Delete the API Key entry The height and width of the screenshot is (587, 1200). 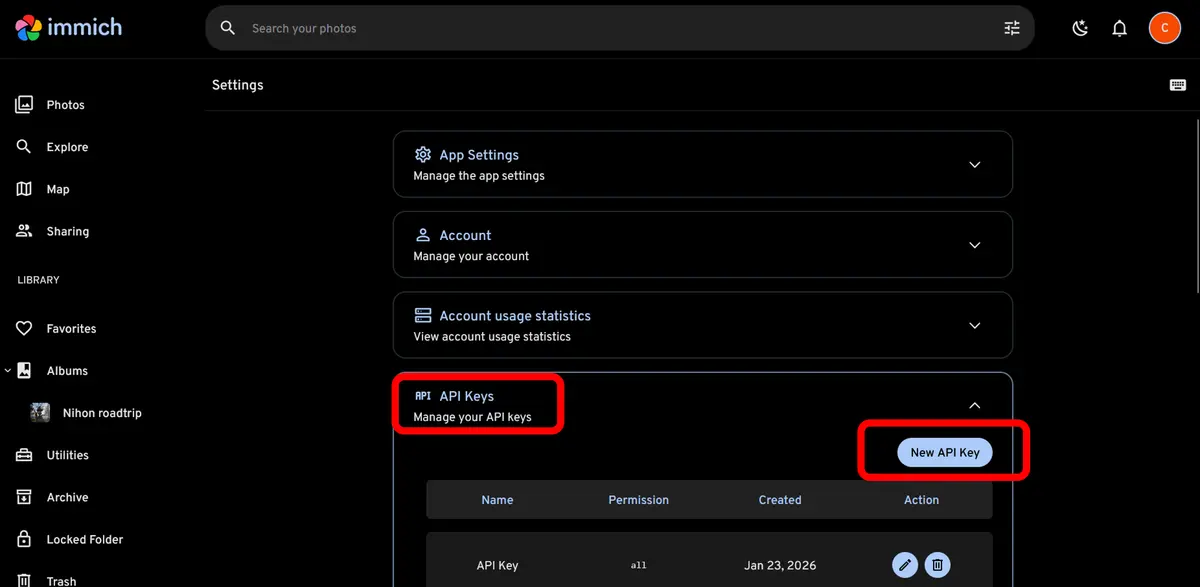[937, 565]
